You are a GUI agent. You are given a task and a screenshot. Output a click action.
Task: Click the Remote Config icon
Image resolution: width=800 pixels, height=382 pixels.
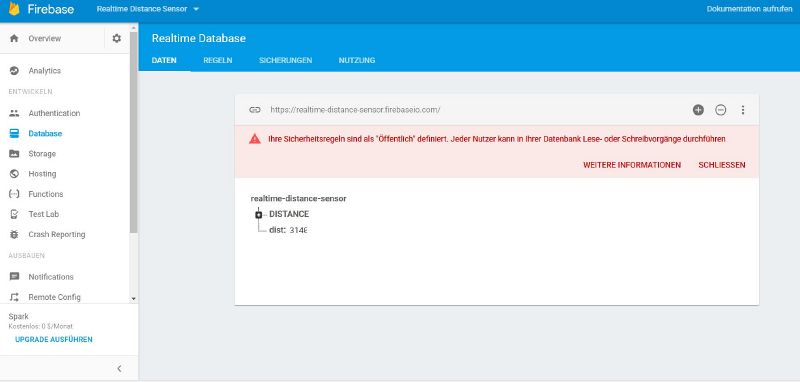pos(14,297)
